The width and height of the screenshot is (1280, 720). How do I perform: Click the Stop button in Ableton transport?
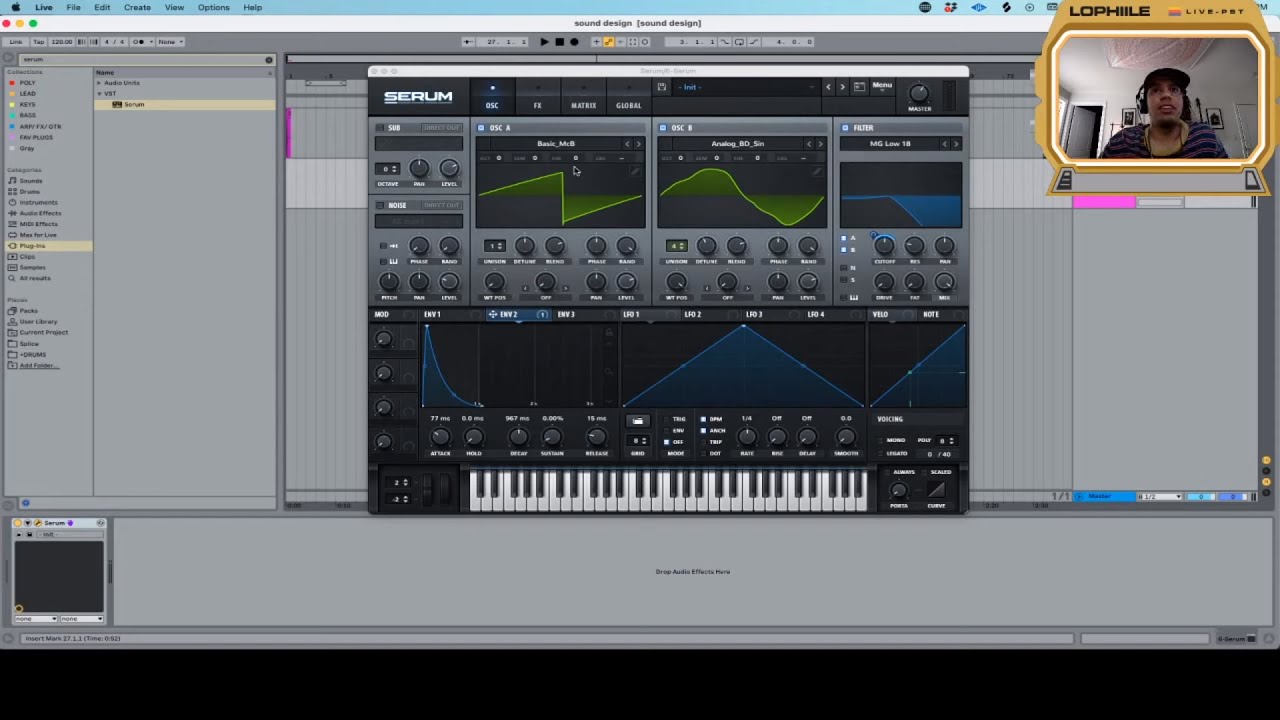click(559, 42)
